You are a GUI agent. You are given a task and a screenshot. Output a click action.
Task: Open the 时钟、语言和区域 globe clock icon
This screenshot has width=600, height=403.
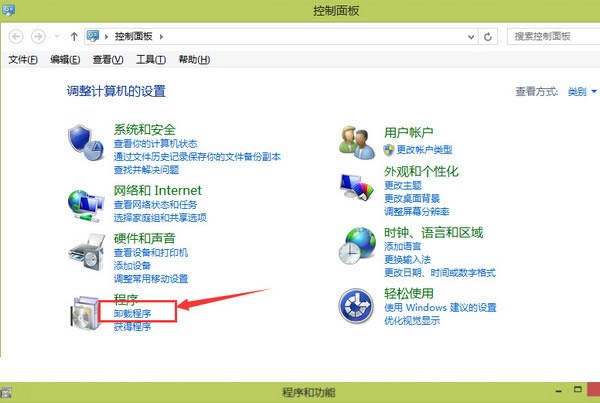click(357, 246)
